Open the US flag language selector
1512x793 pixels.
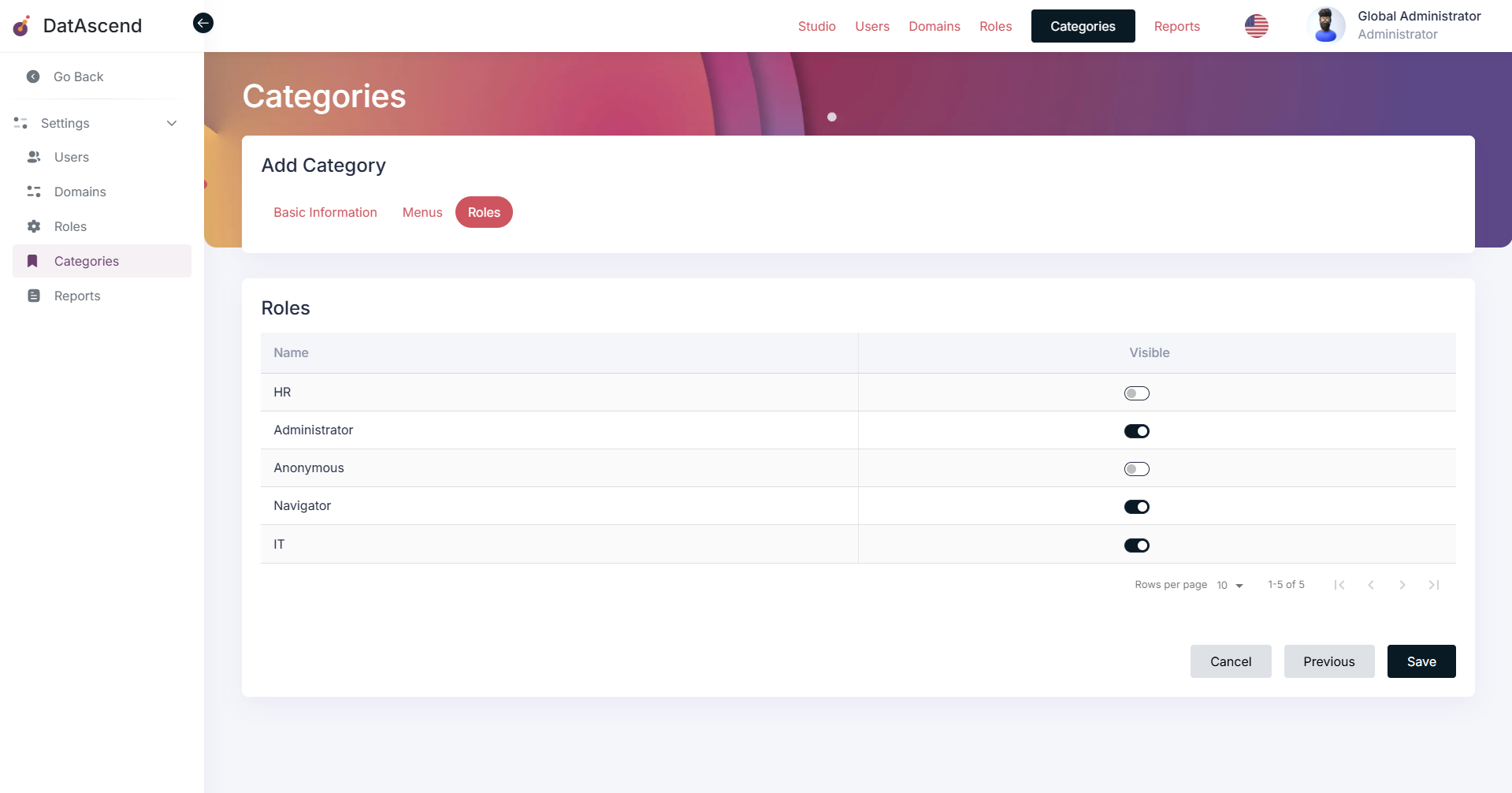1256,26
